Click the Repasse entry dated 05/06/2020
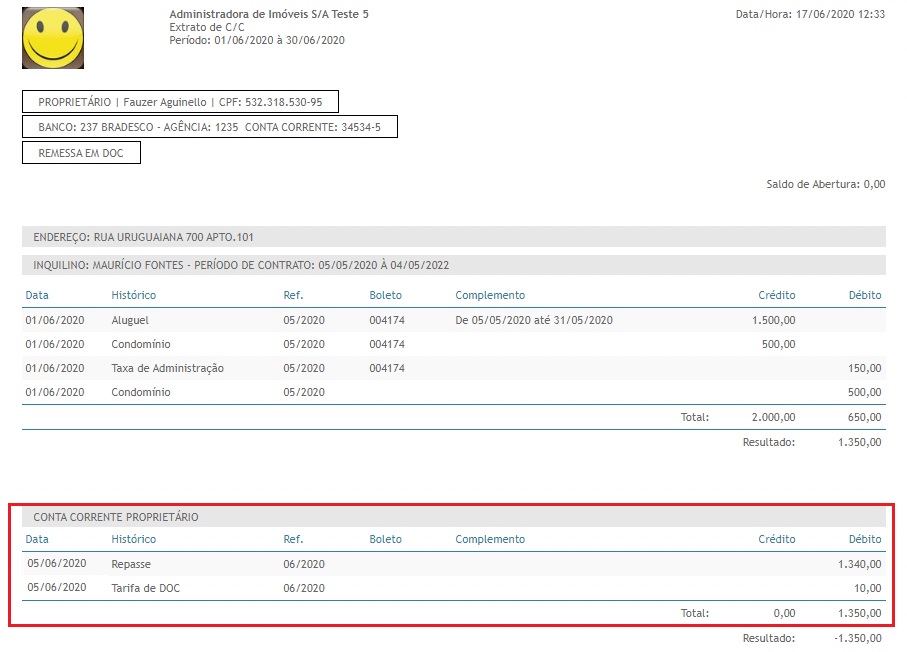907x652 pixels. click(x=131, y=564)
